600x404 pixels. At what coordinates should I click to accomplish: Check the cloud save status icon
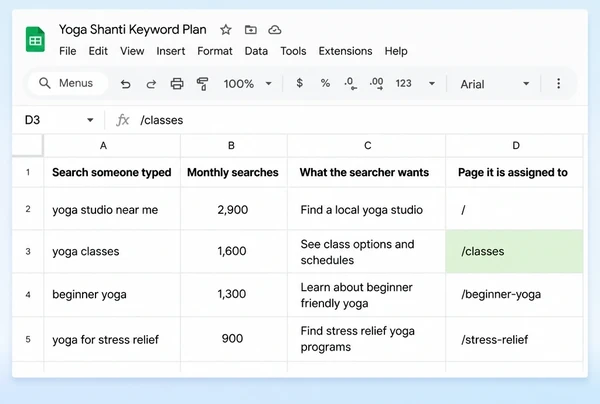(275, 29)
